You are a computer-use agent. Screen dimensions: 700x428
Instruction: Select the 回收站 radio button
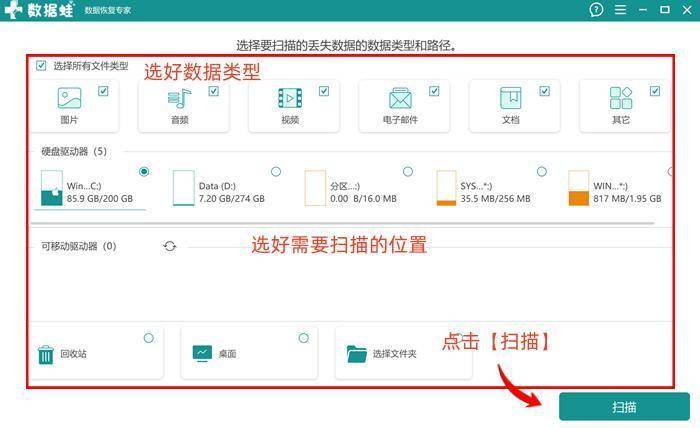tap(149, 338)
